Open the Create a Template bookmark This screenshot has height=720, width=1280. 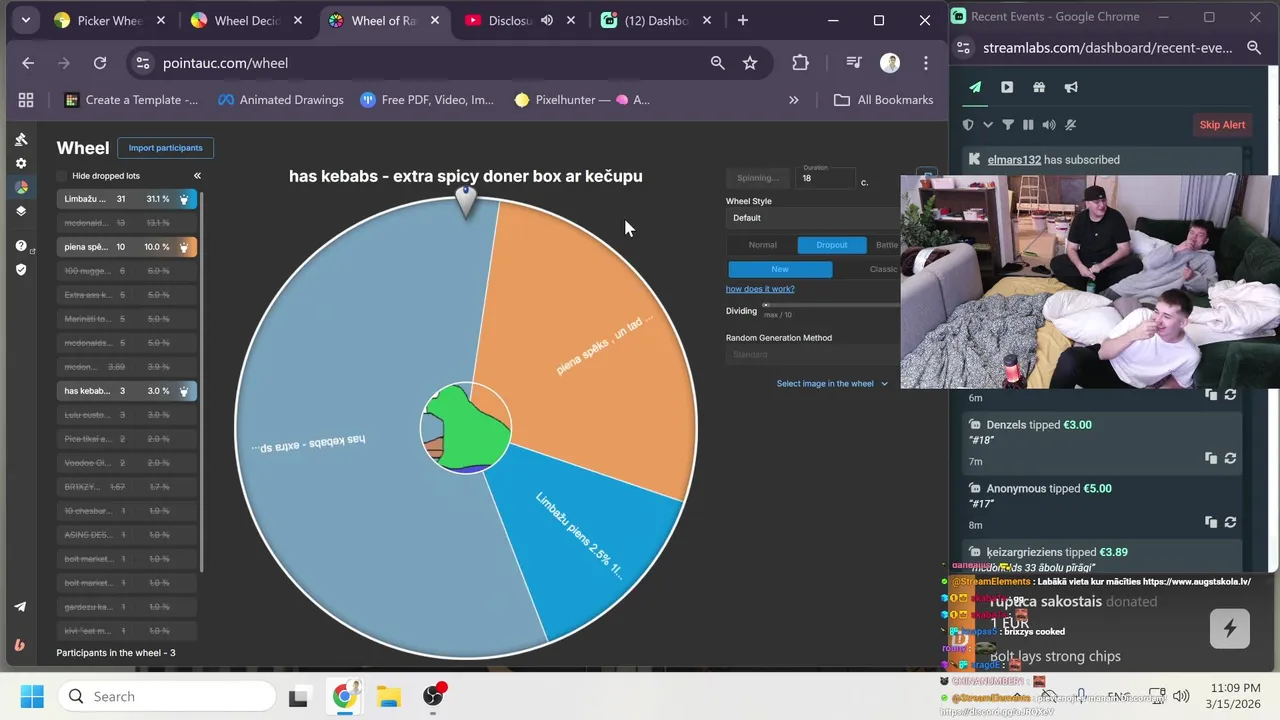(x=131, y=100)
